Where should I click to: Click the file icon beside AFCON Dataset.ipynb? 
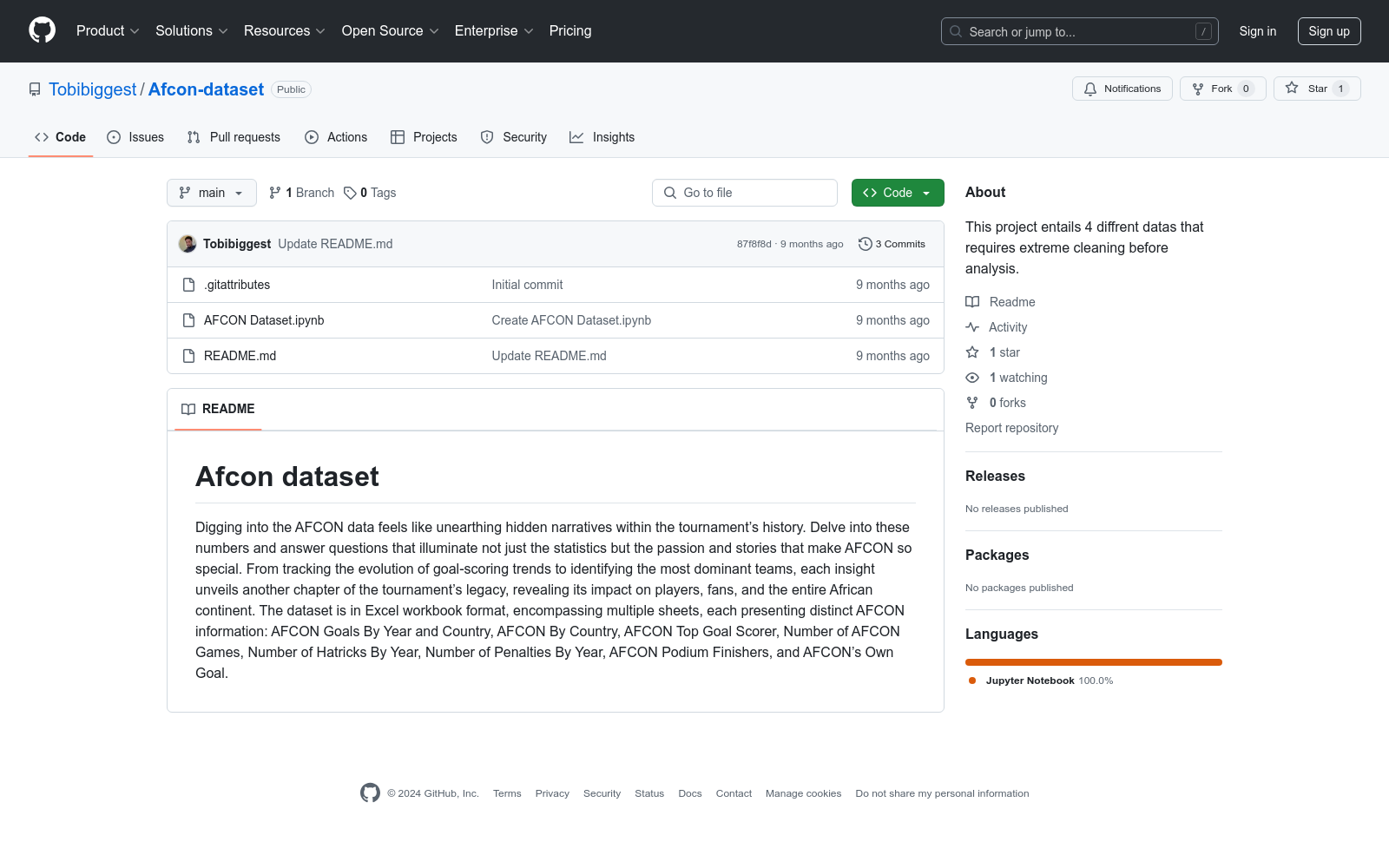[188, 320]
